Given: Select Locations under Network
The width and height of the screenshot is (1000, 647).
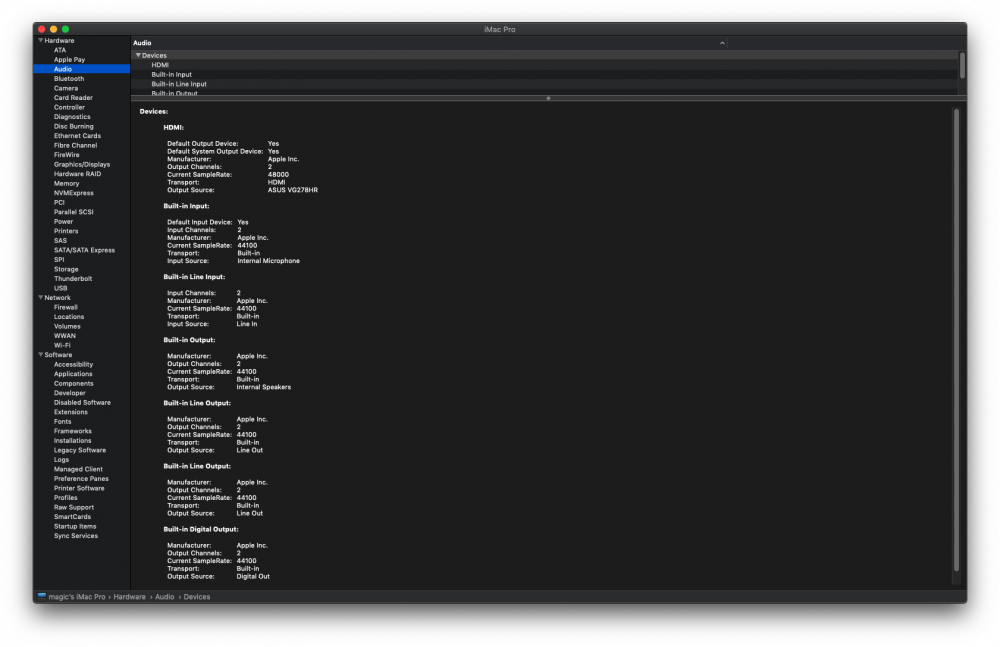Looking at the screenshot, I should point(69,316).
